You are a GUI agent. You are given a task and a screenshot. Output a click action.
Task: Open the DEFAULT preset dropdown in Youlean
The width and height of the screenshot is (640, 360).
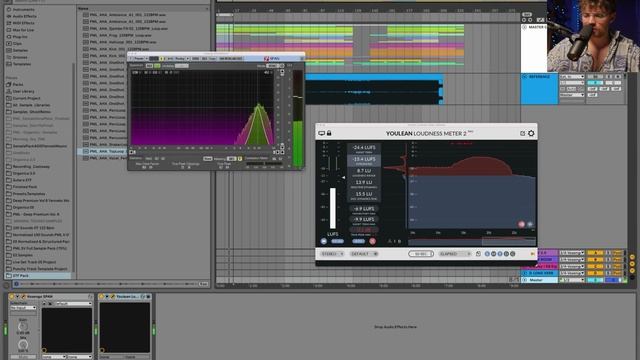point(364,254)
